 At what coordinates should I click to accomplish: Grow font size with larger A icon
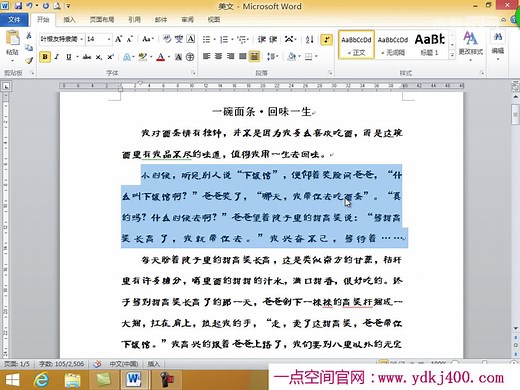(x=118, y=39)
